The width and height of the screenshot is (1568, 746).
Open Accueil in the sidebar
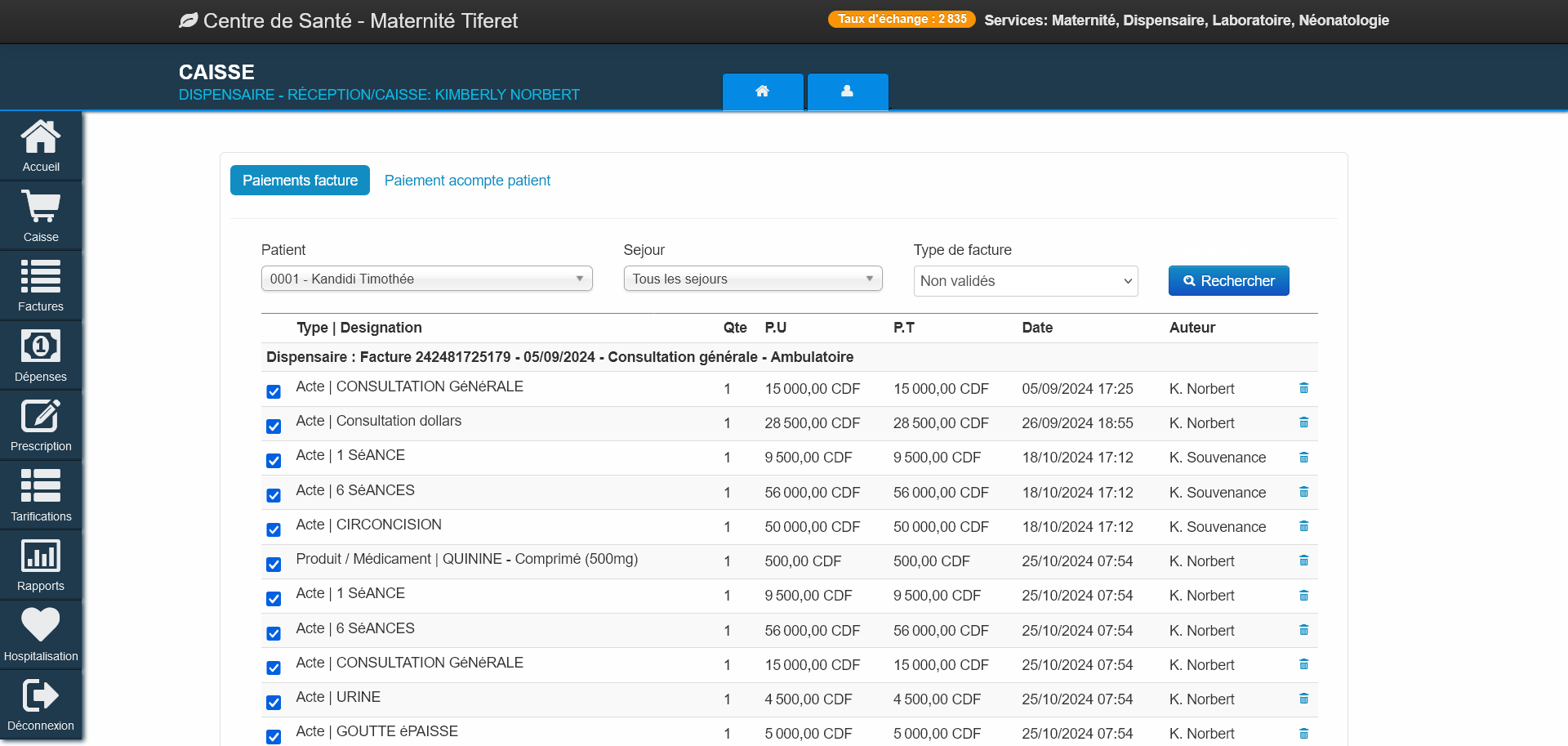41,145
